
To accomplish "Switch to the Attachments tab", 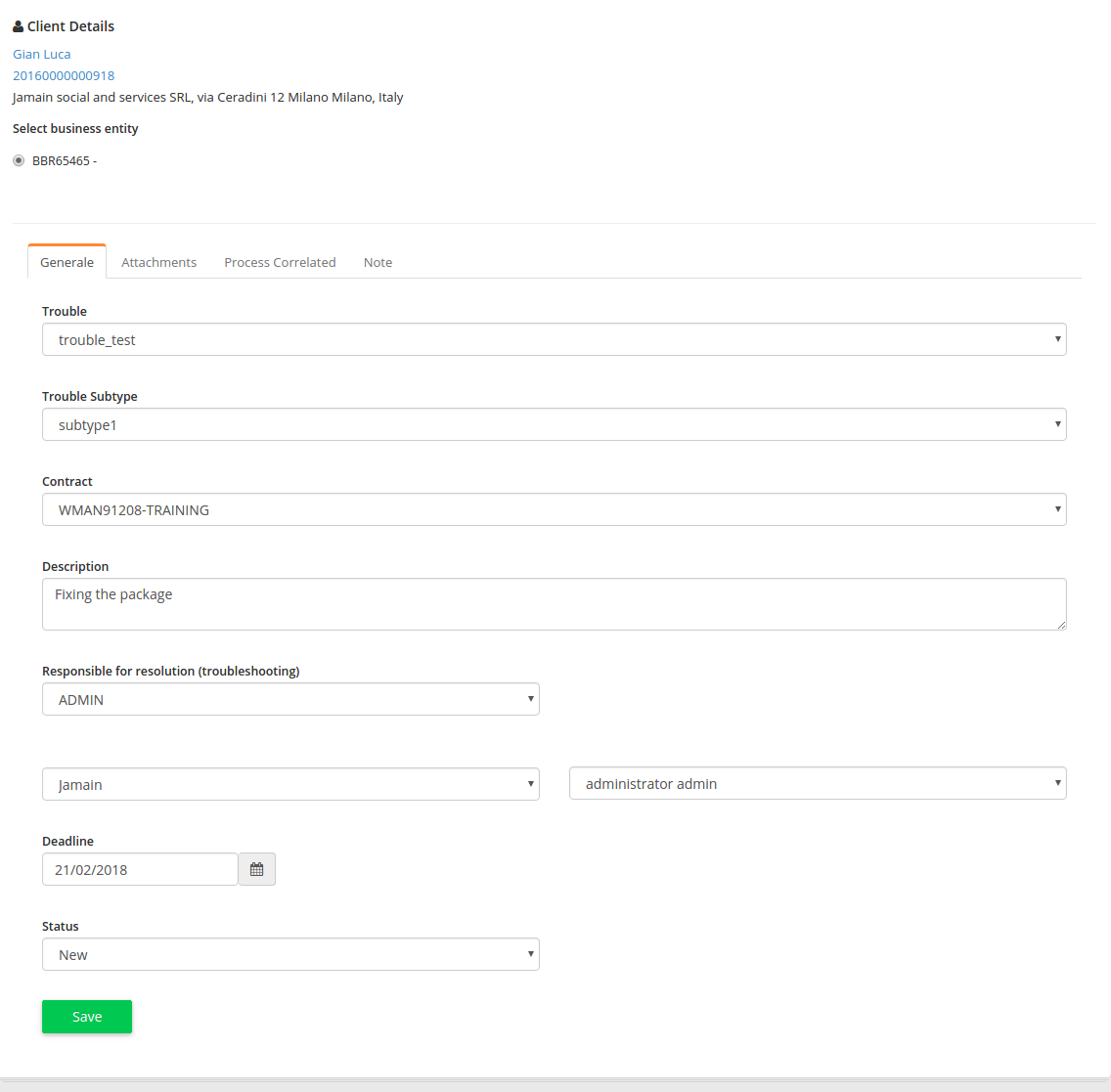I will coord(158,262).
